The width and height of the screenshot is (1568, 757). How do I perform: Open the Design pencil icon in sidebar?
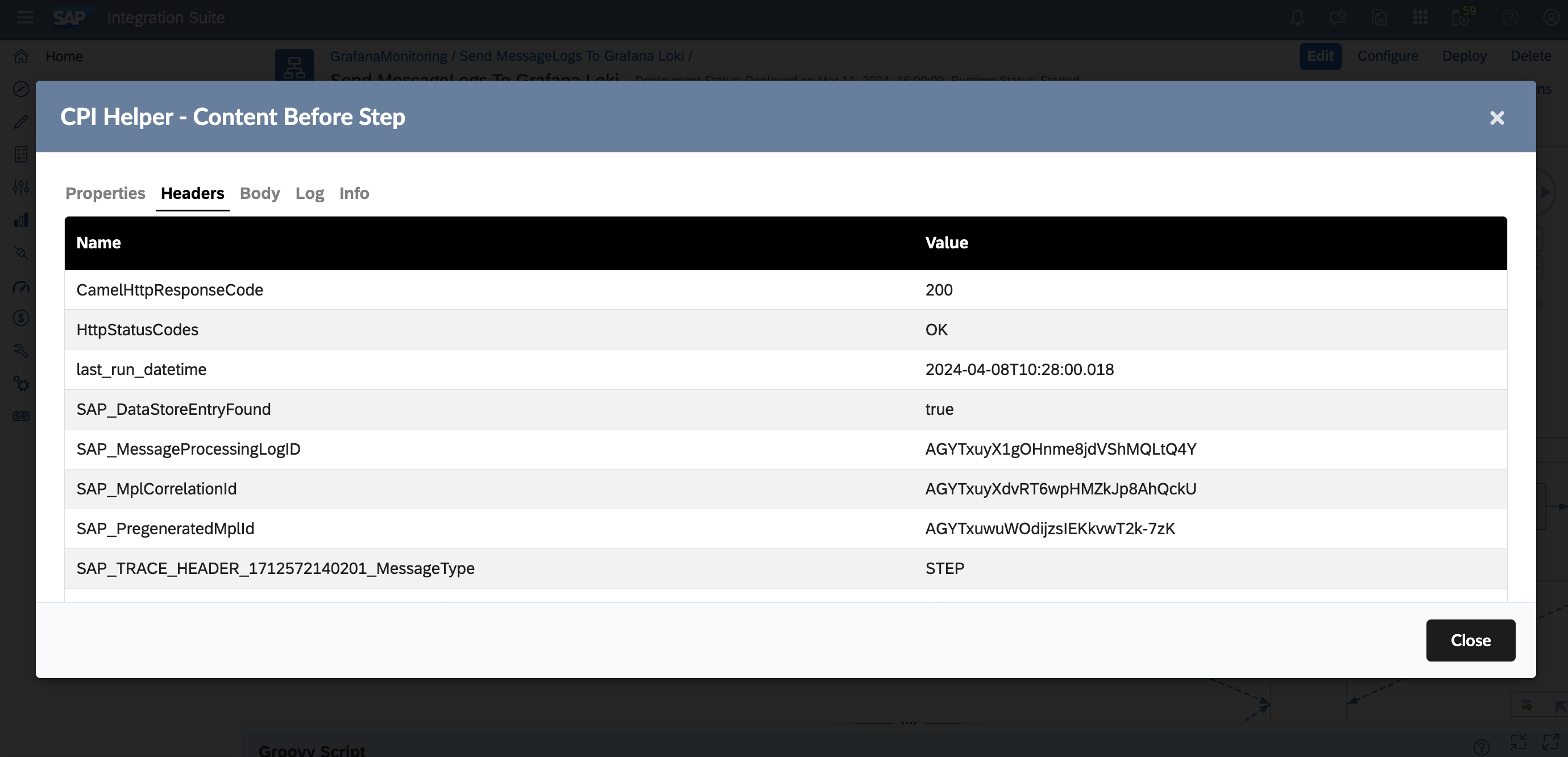[x=21, y=122]
